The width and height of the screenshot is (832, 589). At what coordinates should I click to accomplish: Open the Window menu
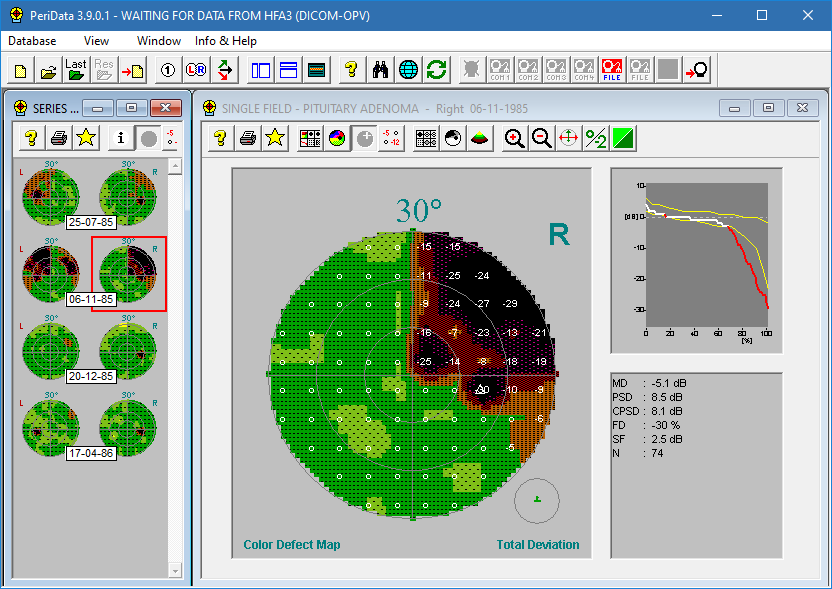159,41
